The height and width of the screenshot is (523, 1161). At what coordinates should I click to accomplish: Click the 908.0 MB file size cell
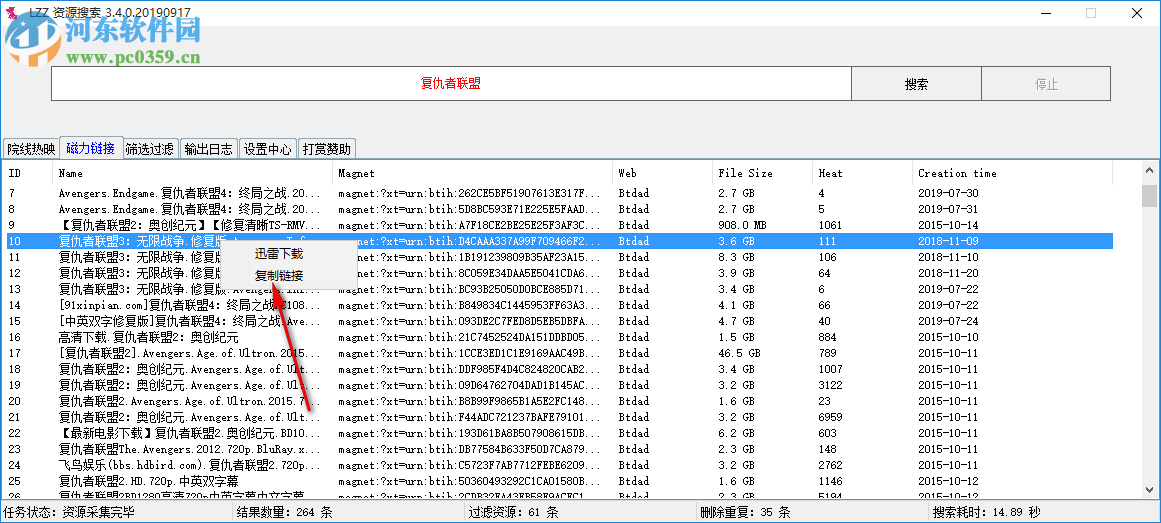(743, 225)
